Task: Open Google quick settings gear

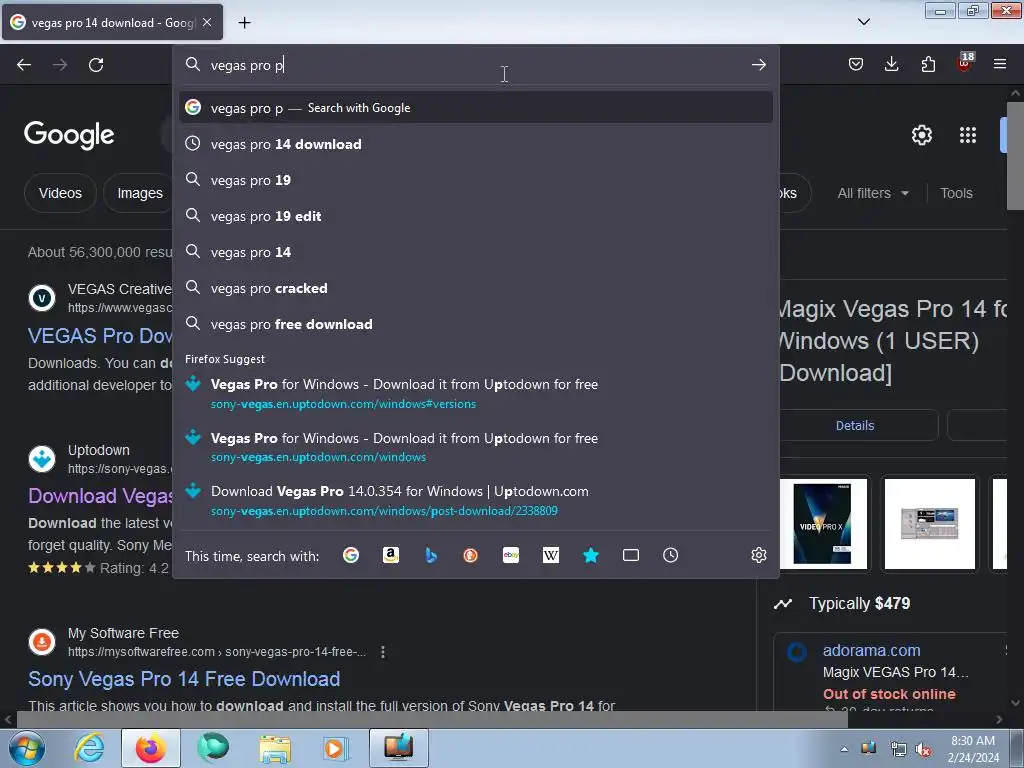Action: (921, 135)
